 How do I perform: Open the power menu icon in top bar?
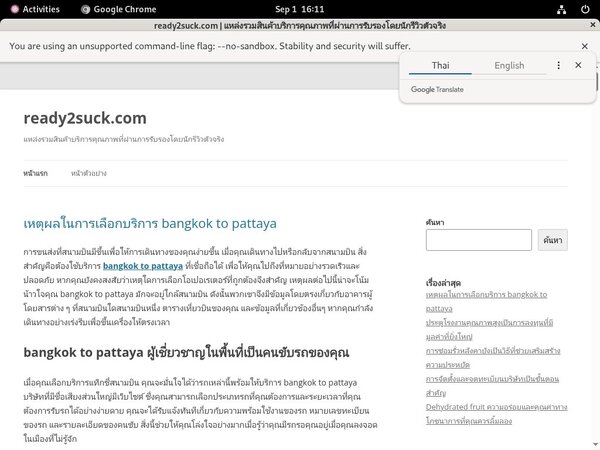point(585,8)
